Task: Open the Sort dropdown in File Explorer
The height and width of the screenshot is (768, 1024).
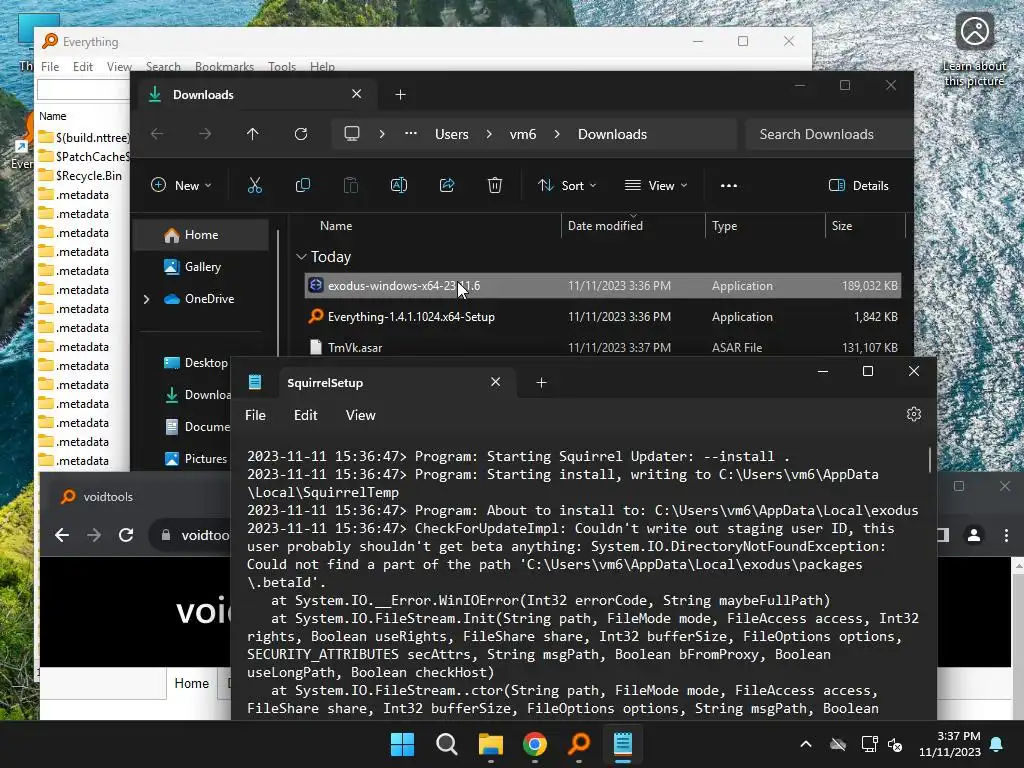Action: tap(567, 185)
